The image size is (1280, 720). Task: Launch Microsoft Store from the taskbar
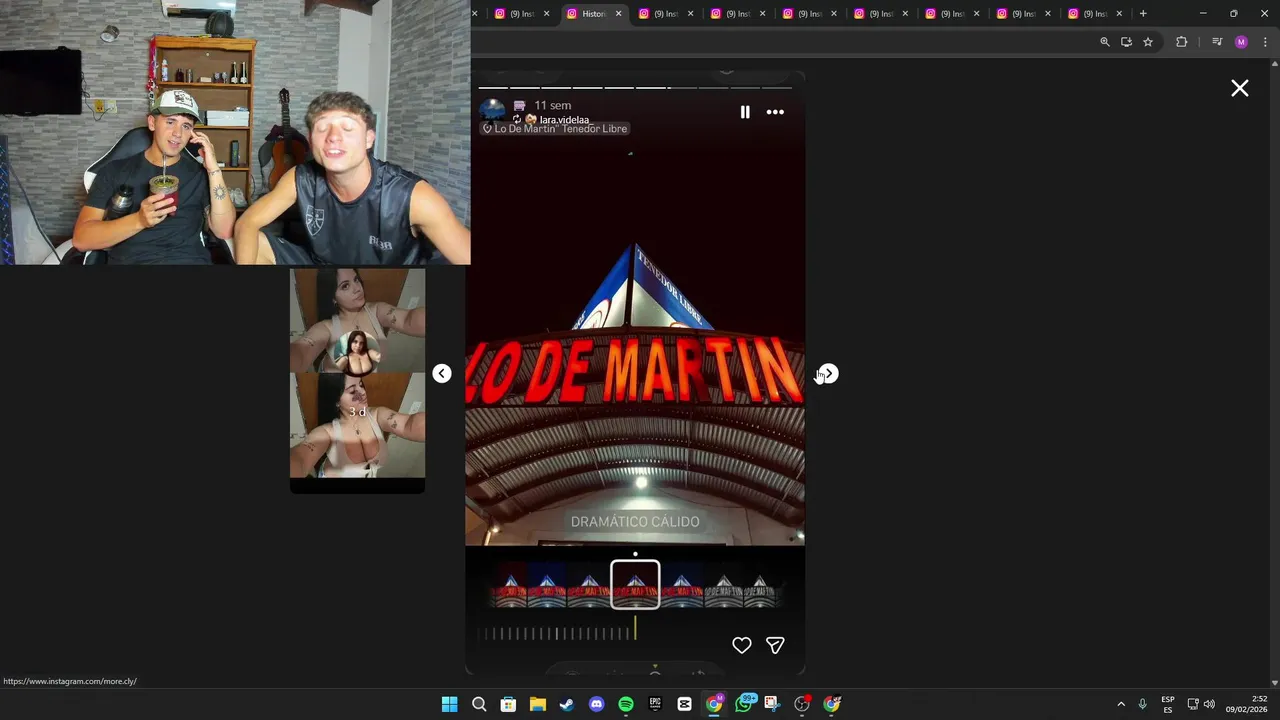(508, 704)
